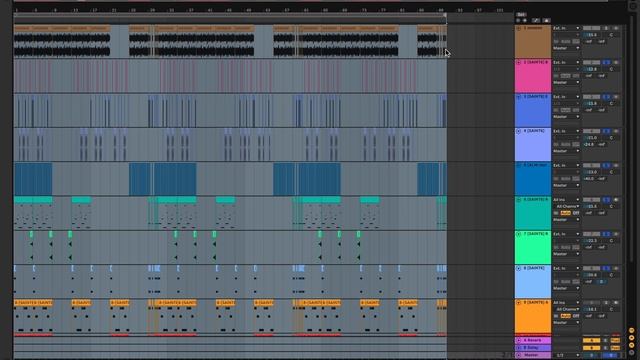Select track 5 dark blue header
Screen dimensions: 640x360
533,179
